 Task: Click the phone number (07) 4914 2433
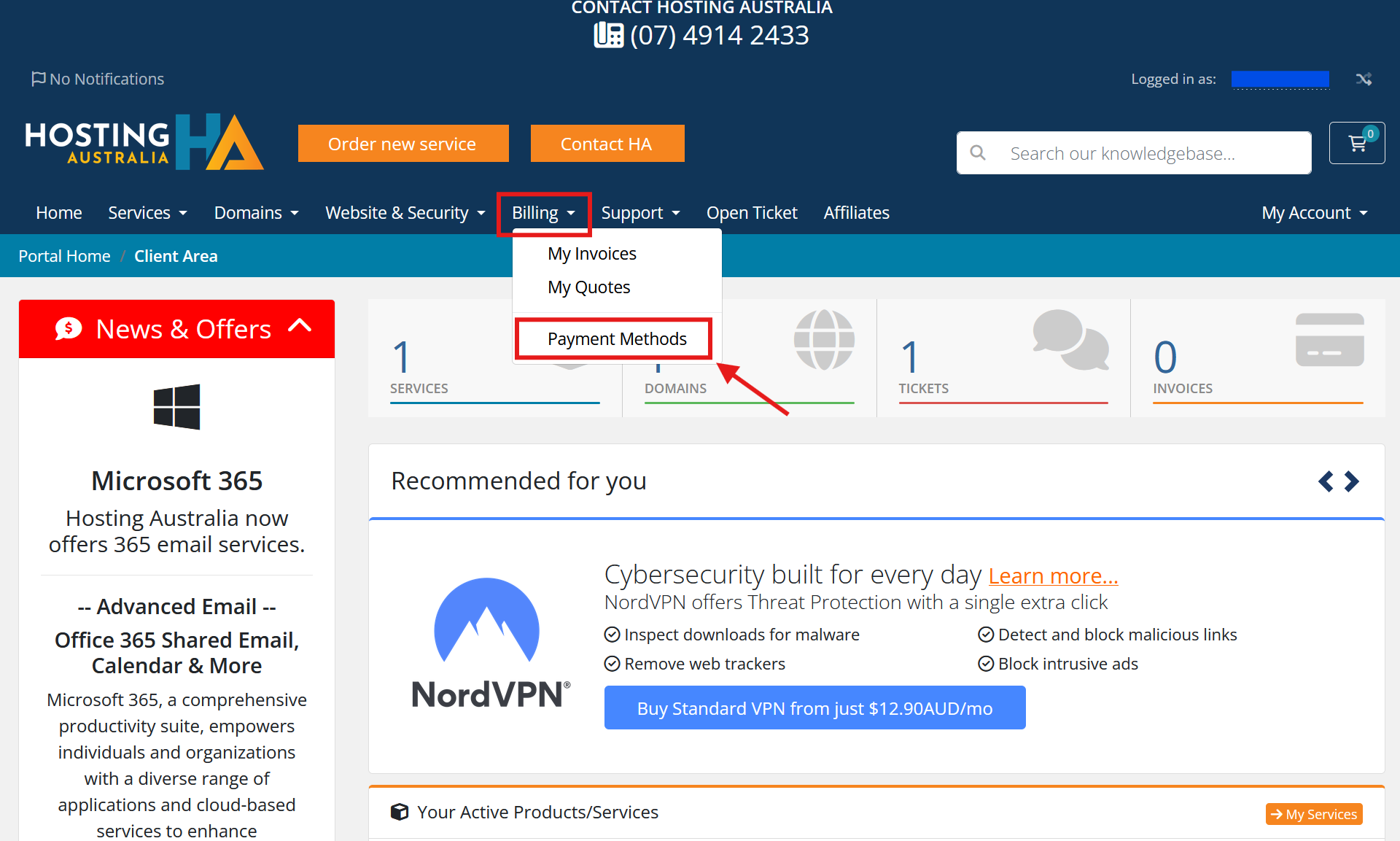click(x=720, y=35)
